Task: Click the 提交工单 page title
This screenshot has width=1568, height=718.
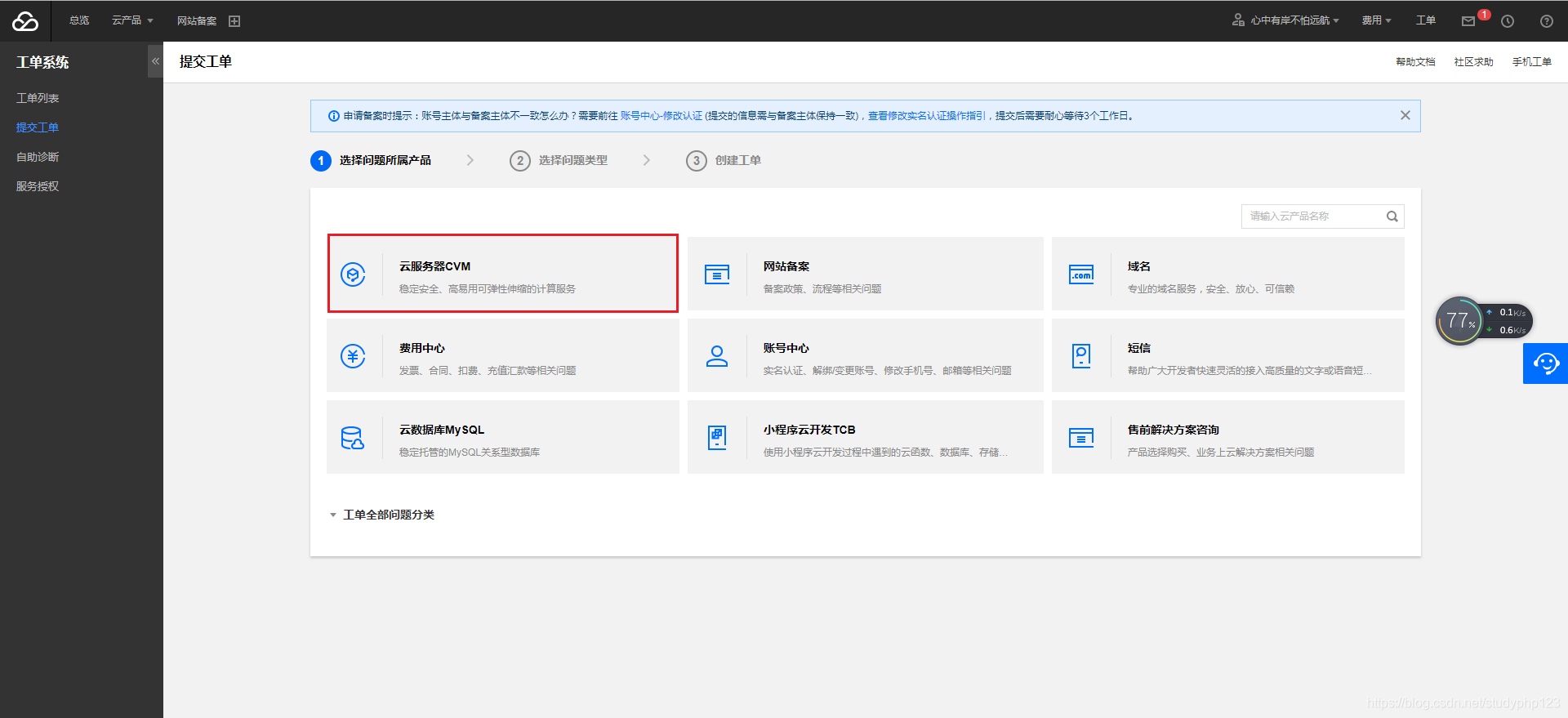Action: point(206,61)
